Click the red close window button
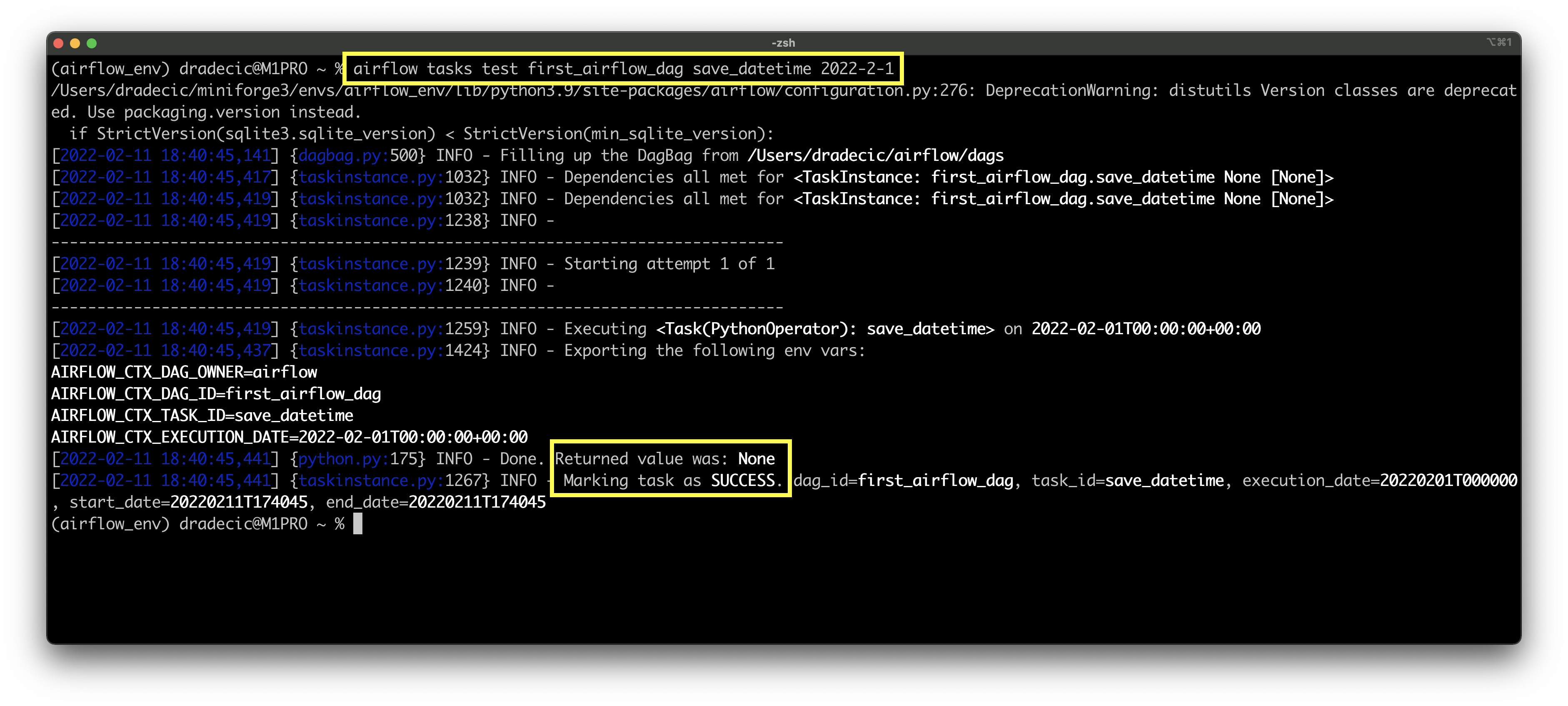 (x=58, y=43)
